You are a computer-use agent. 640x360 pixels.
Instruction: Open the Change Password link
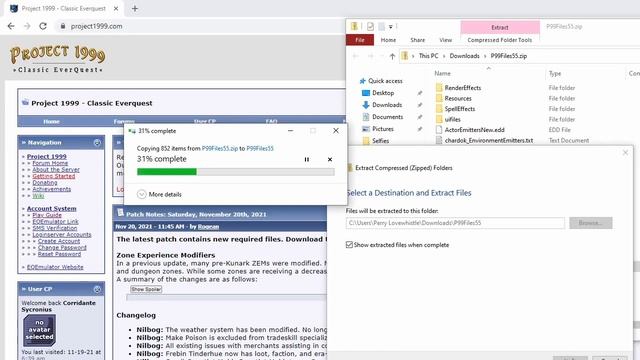(62, 248)
